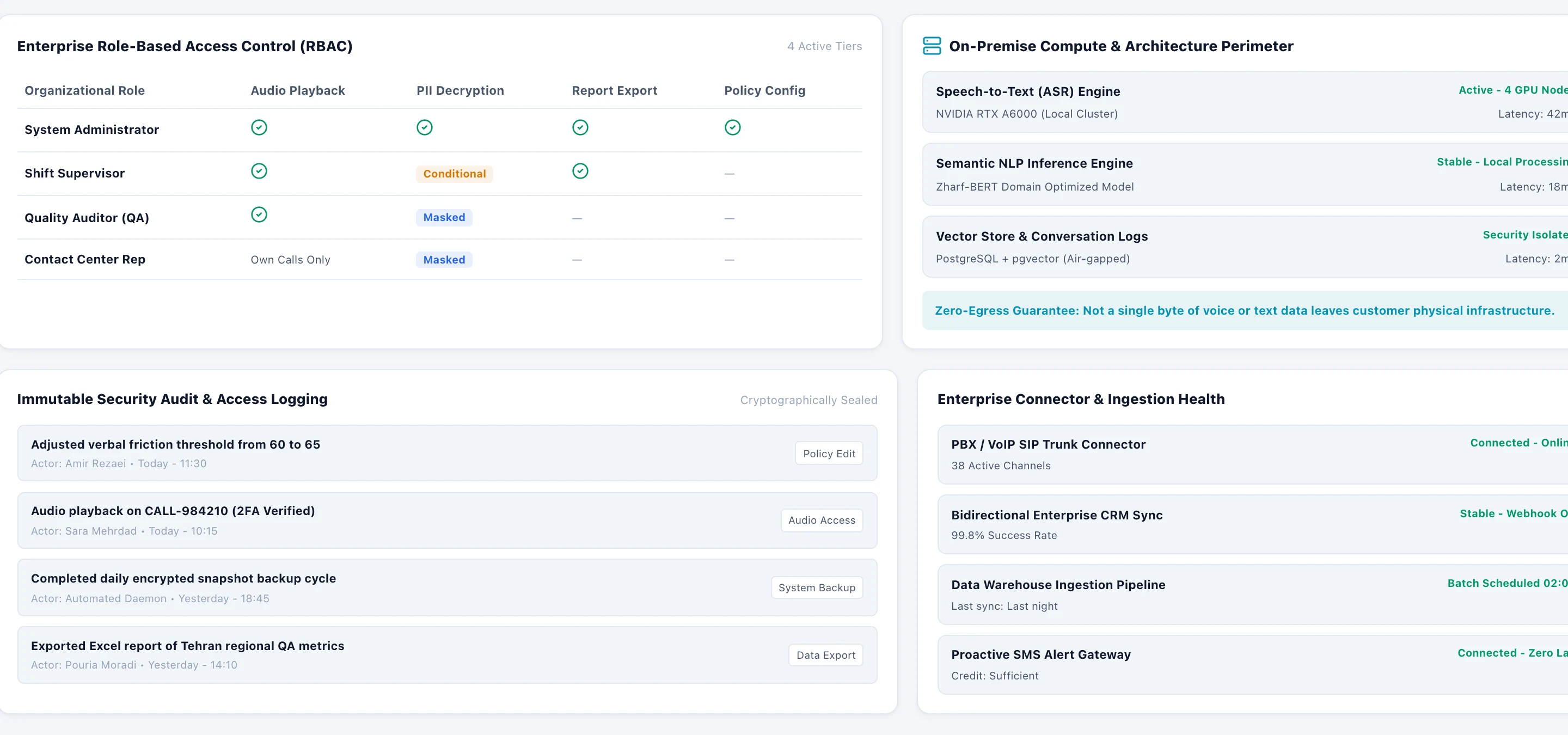
Task: Click the System Backup tag
Action: [816, 588]
